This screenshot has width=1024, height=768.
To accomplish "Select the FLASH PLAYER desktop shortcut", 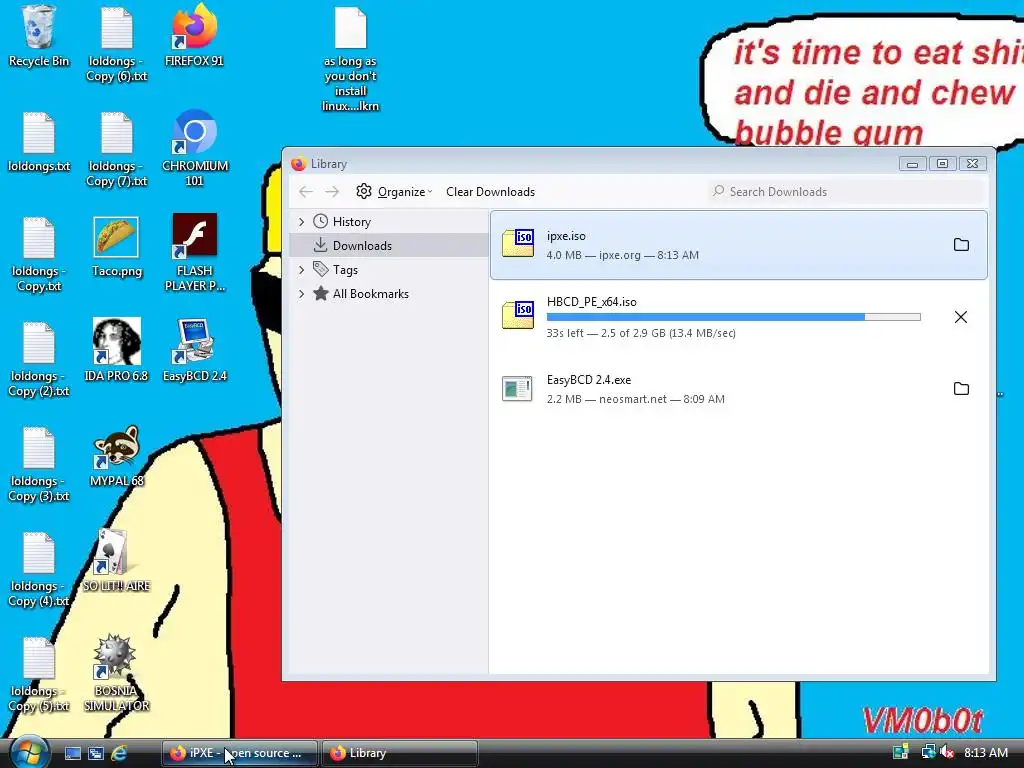I will click(195, 253).
